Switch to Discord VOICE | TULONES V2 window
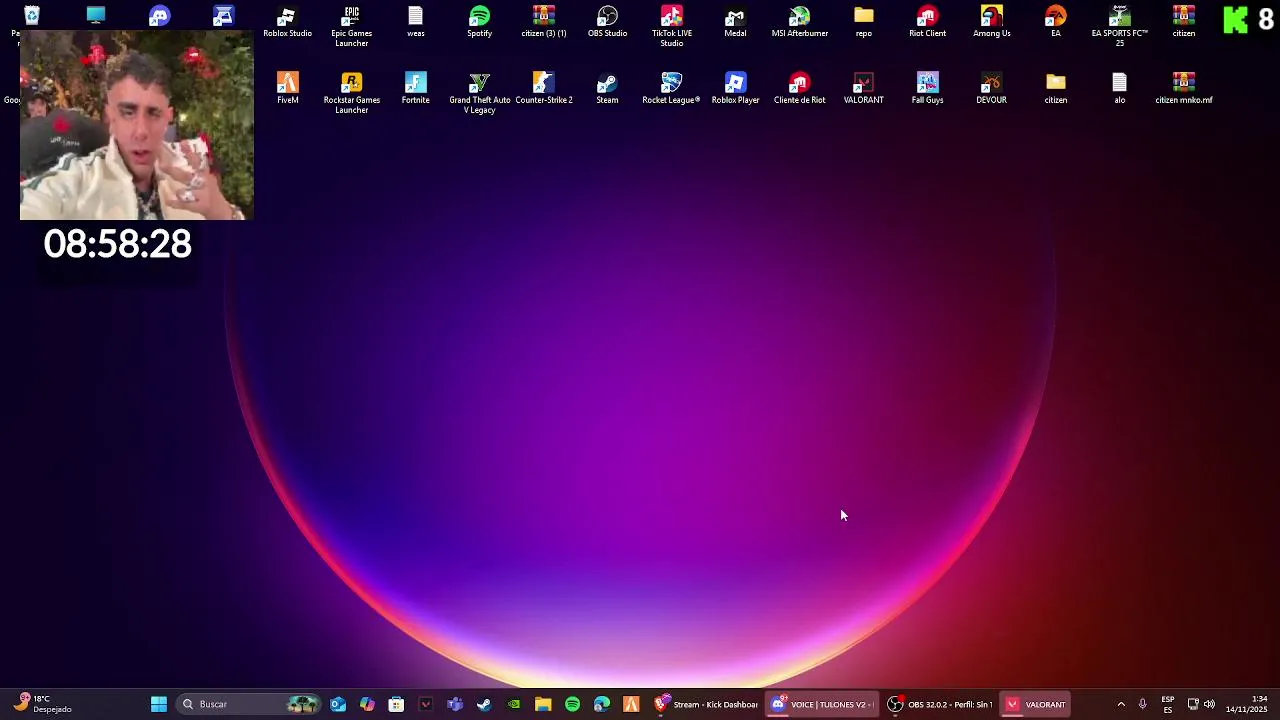 click(x=822, y=704)
